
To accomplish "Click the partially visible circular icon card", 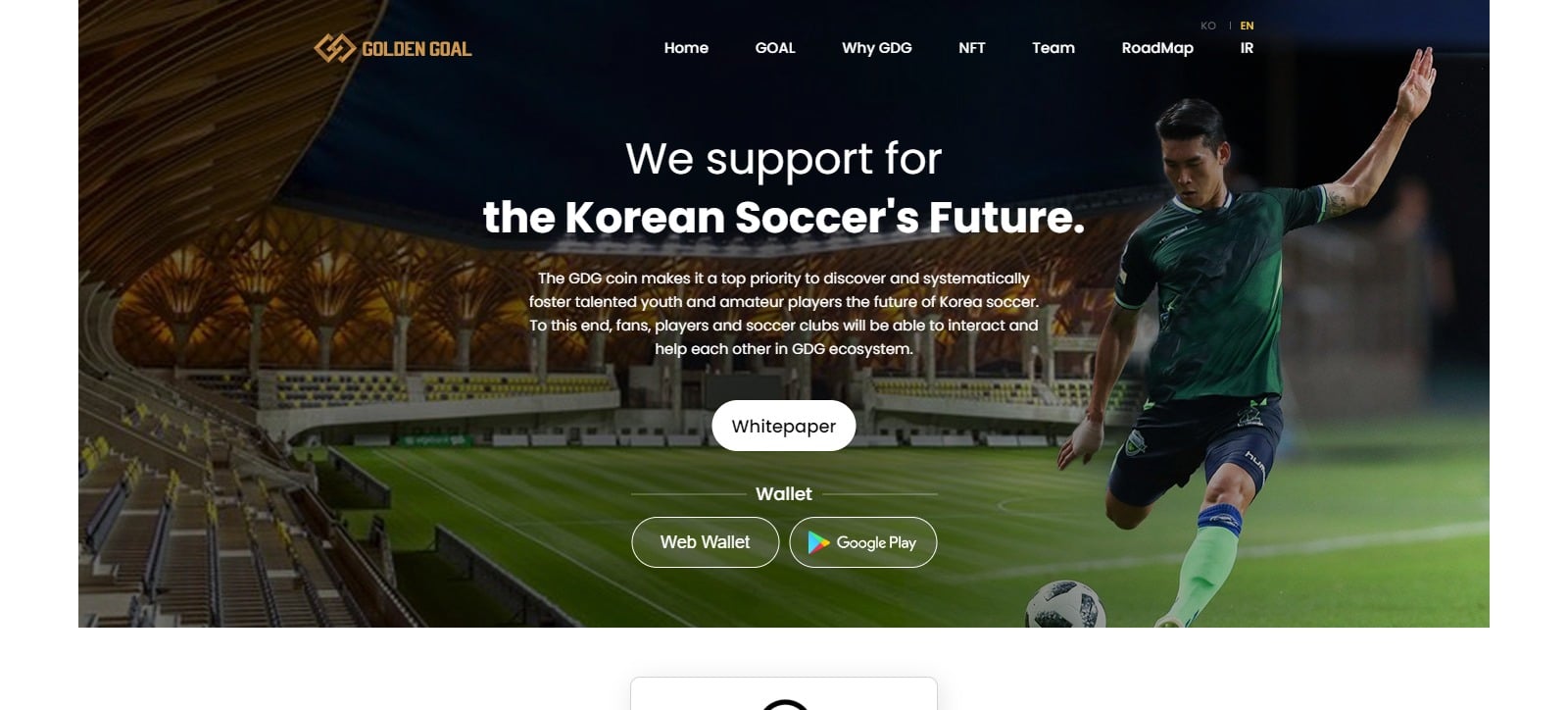I will coord(784,693).
